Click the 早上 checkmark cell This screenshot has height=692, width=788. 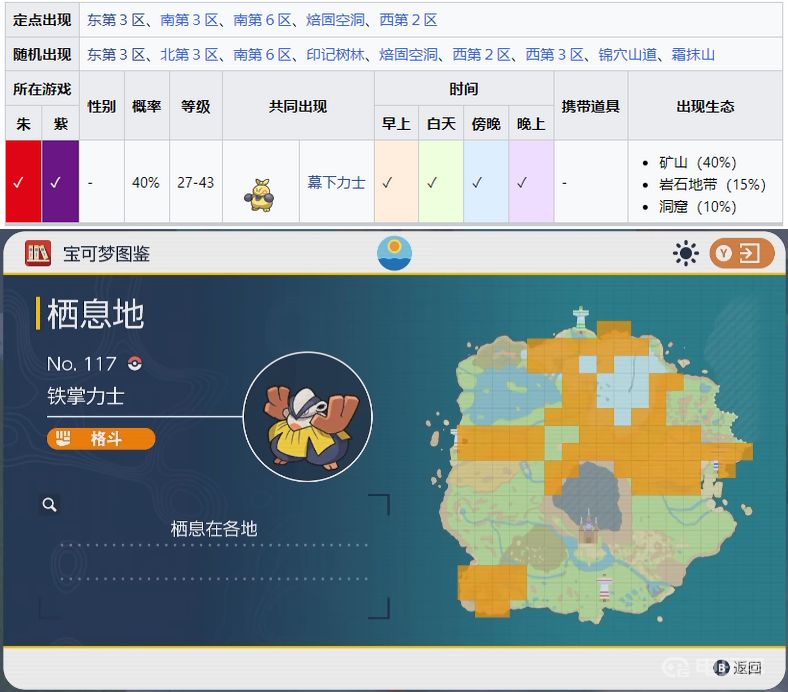[x=396, y=181]
